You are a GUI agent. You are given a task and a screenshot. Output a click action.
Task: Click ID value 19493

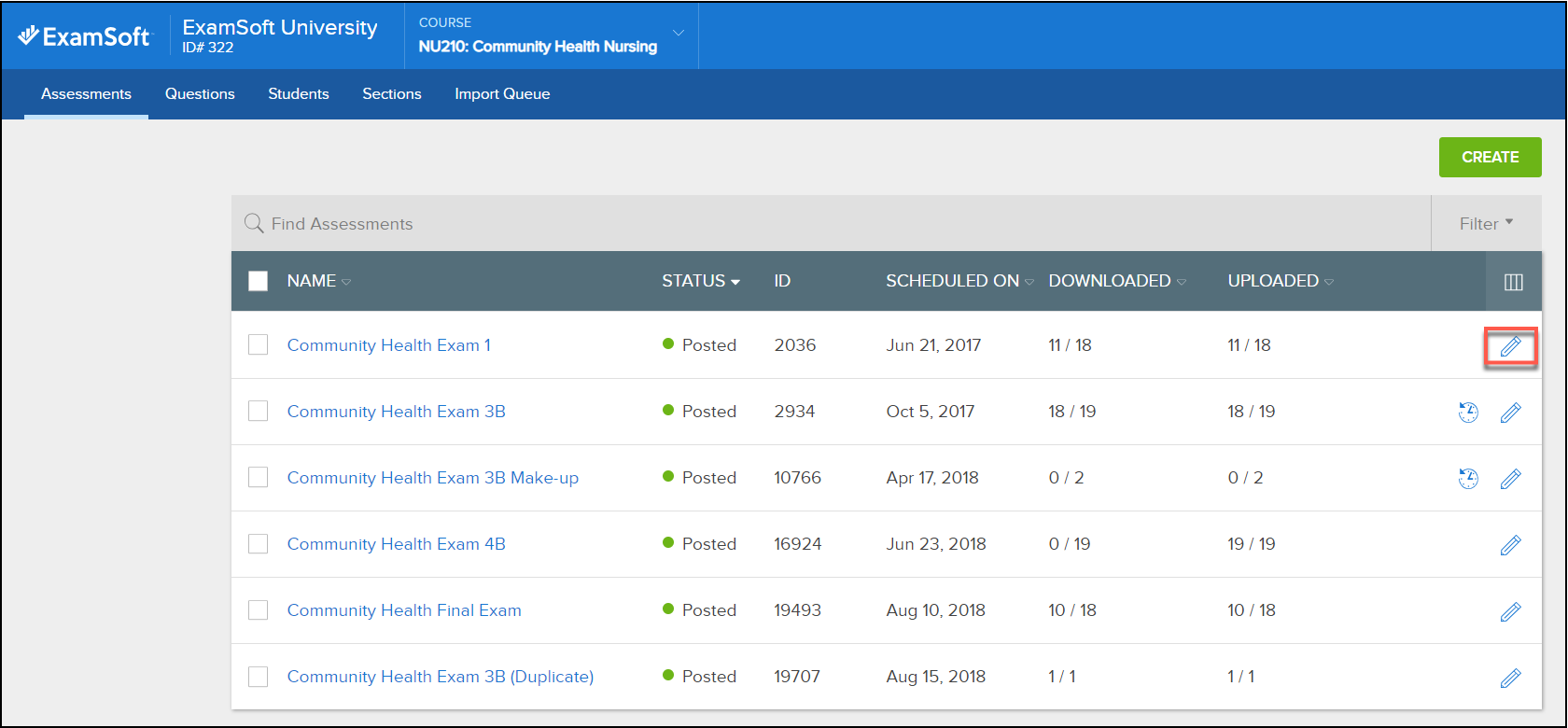(798, 610)
